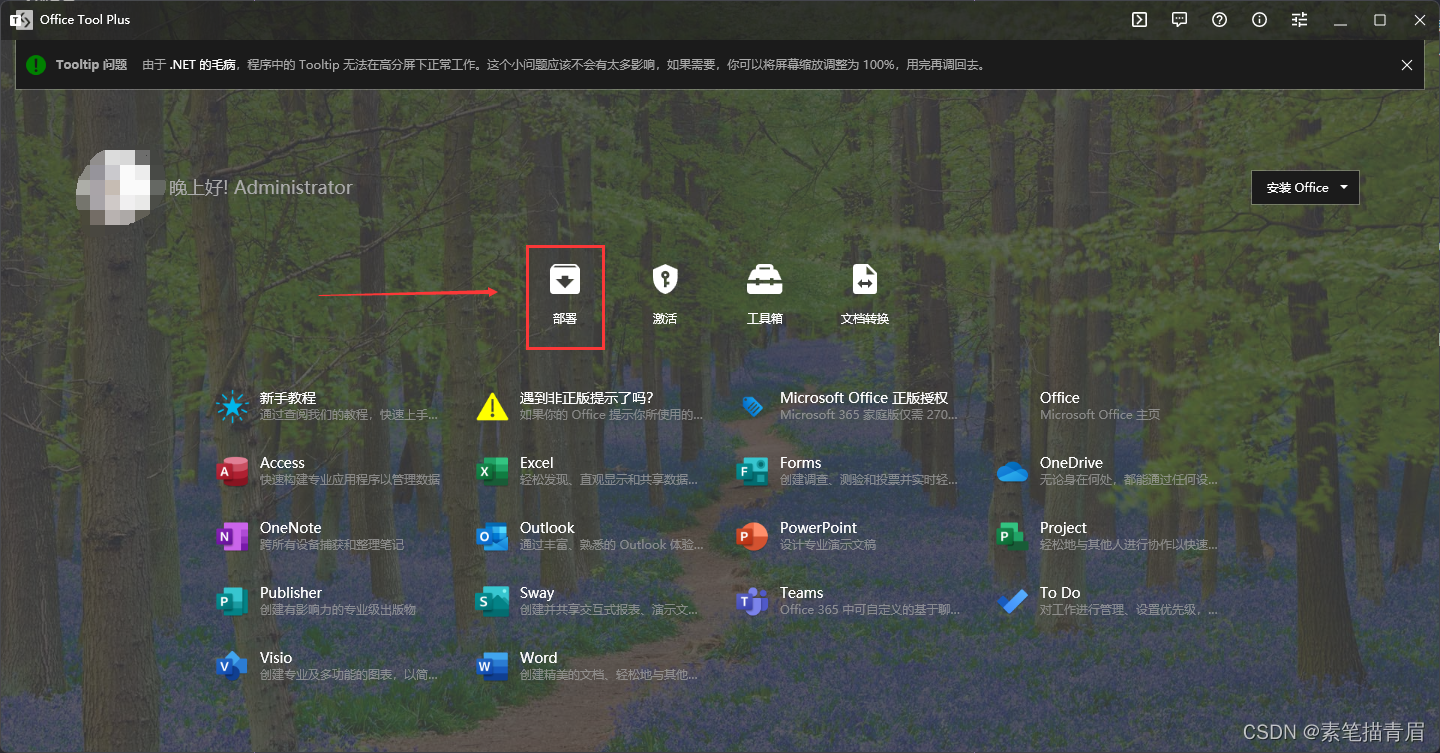Click the PowerPoint label text

[x=819, y=528]
